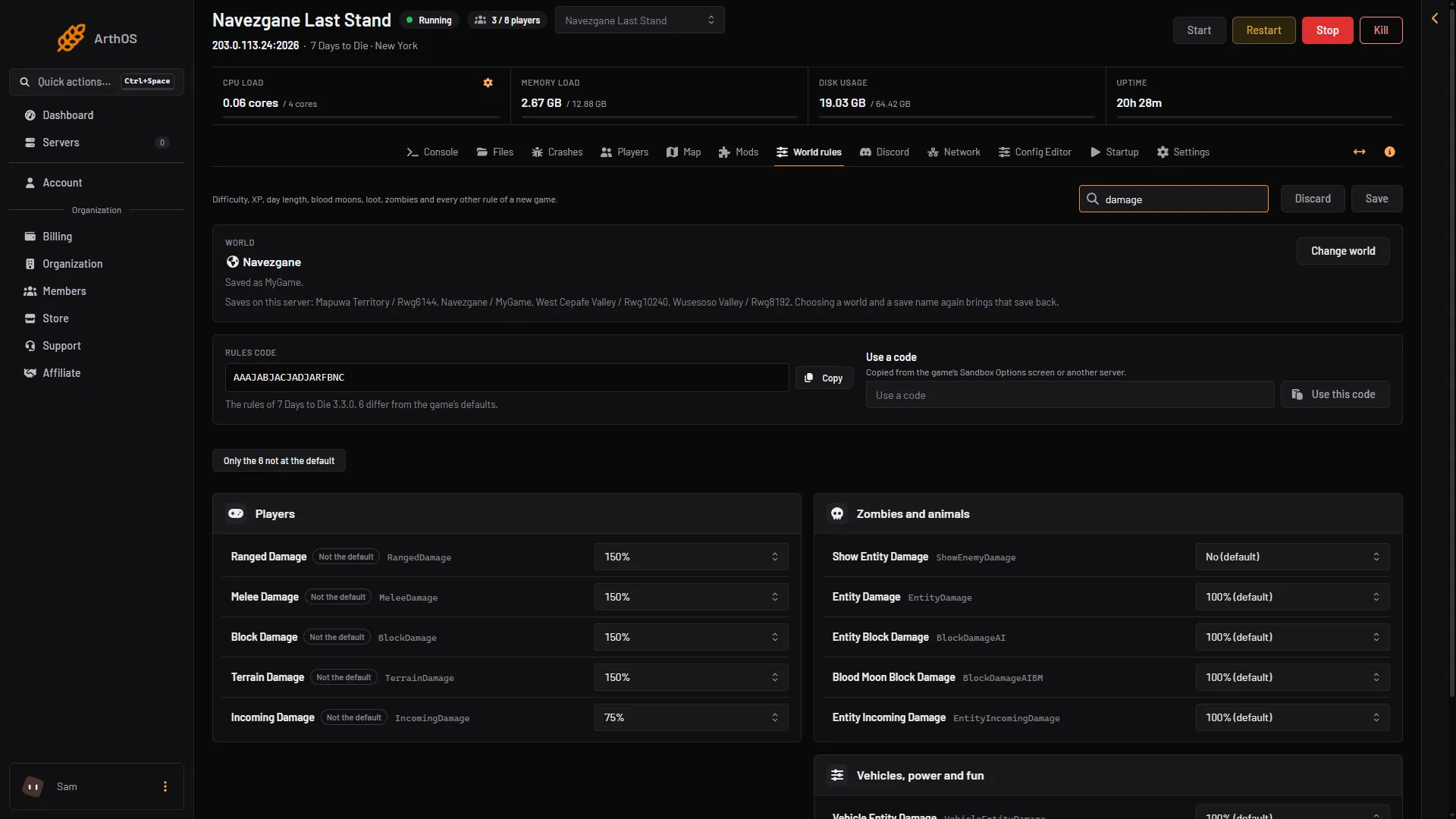Click the CPU load settings gear icon
Viewport: 1456px width, 819px height.
(x=488, y=83)
